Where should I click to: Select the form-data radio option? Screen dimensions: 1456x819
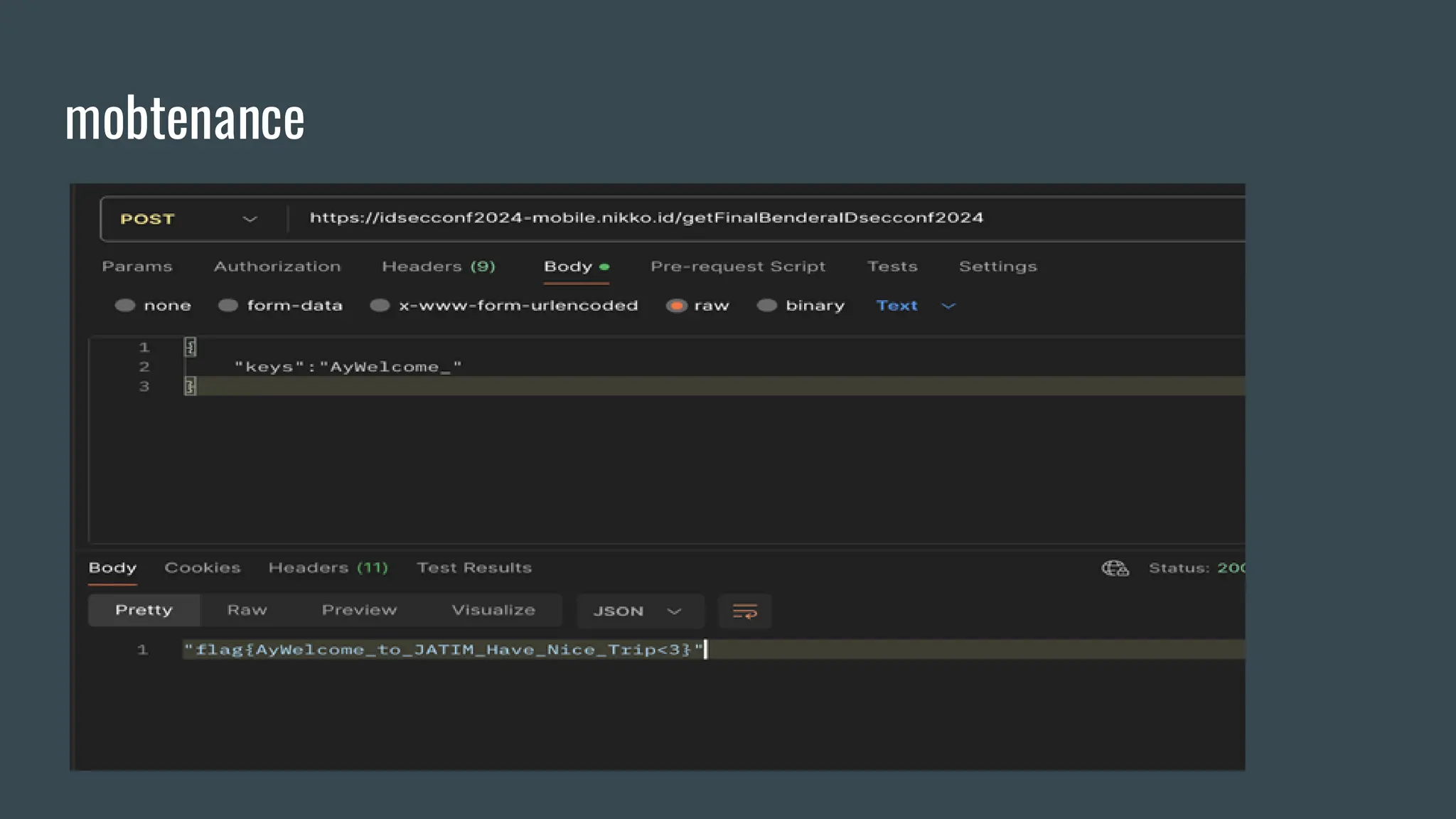point(228,306)
